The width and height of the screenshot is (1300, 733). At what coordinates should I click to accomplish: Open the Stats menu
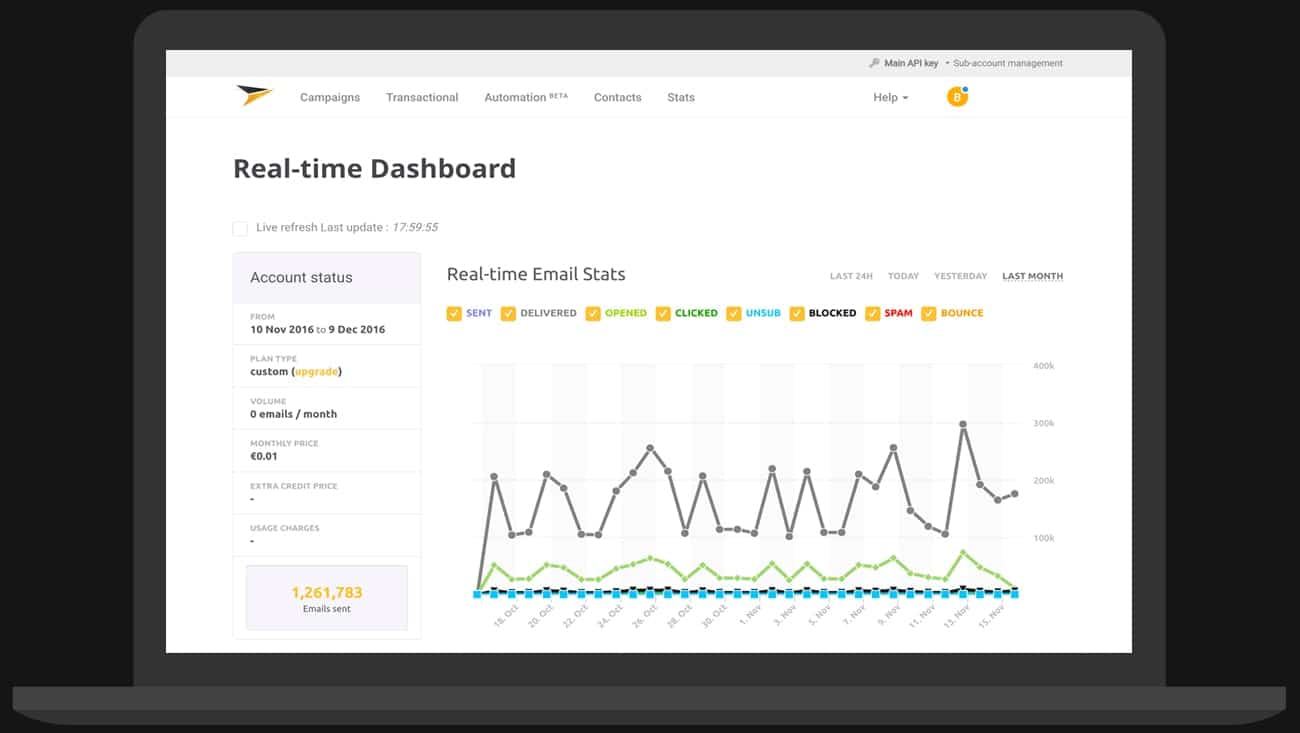(x=681, y=97)
